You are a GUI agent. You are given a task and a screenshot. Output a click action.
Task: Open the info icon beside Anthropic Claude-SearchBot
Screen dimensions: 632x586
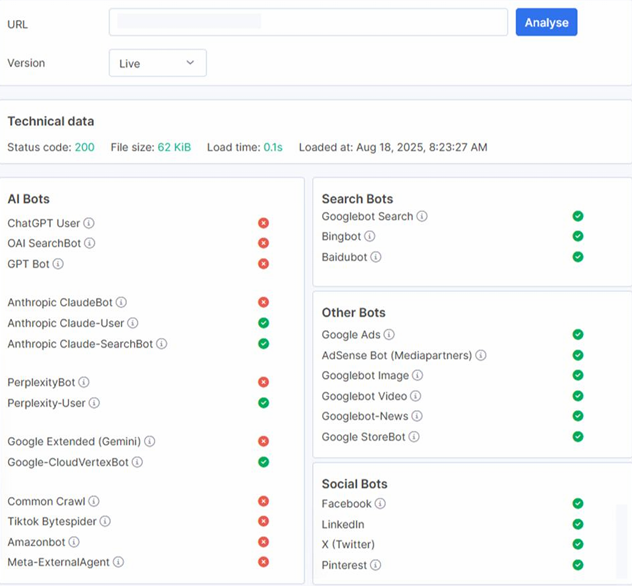[162, 344]
